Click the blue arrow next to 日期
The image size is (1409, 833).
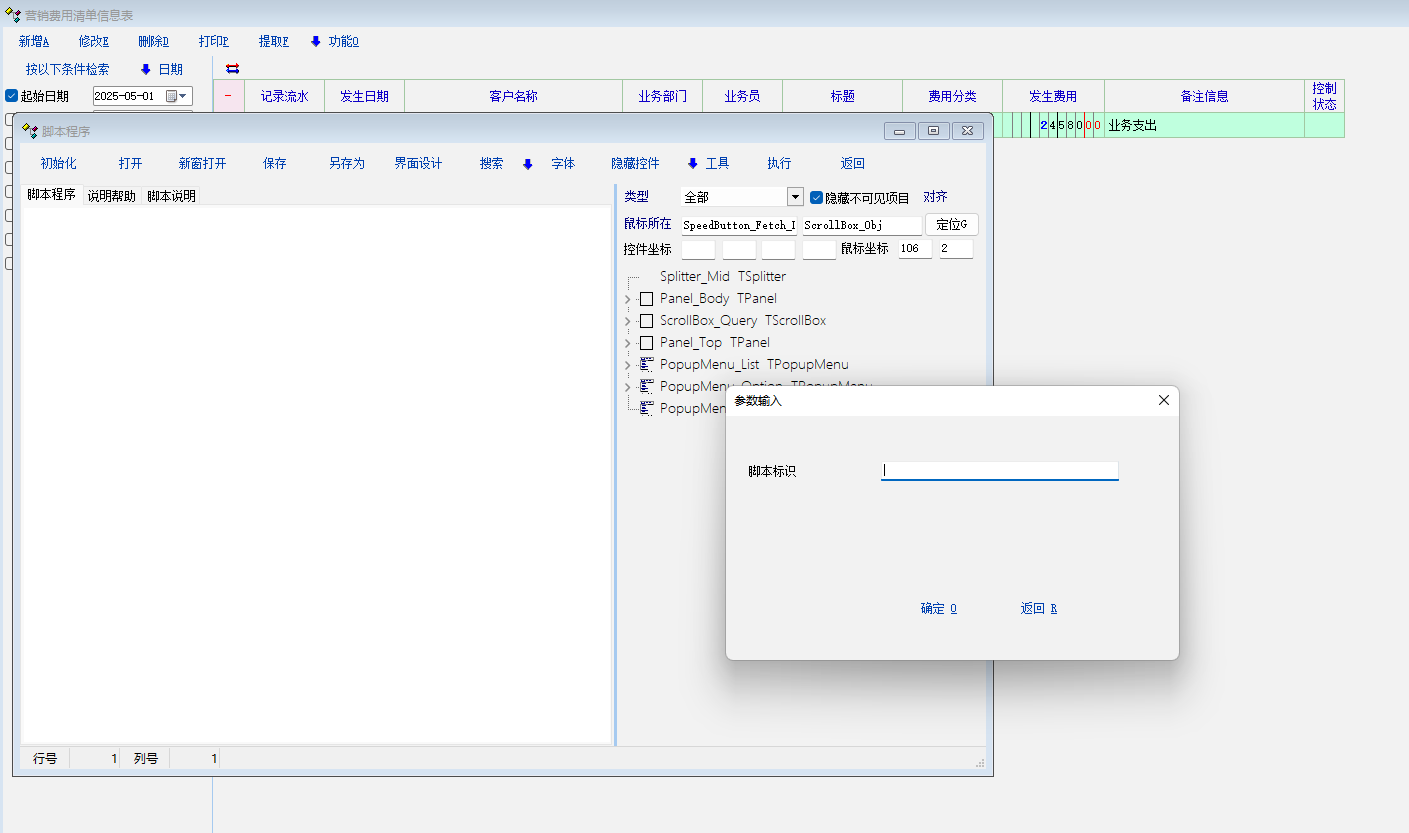(146, 70)
